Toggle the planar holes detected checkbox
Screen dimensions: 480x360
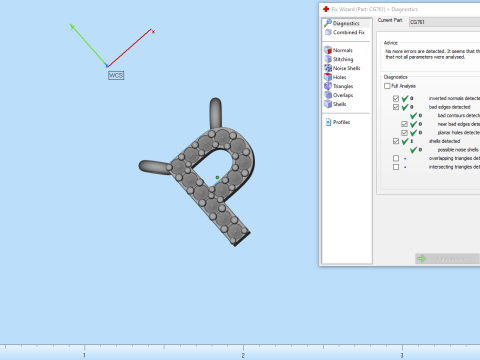pos(404,133)
